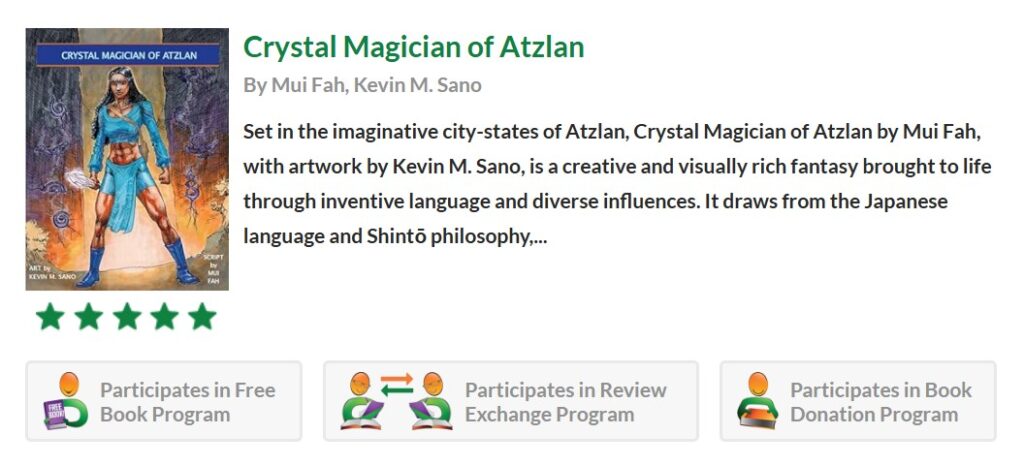Click 'Participates in Free Book Program' label
1024x466 pixels.
[187, 402]
